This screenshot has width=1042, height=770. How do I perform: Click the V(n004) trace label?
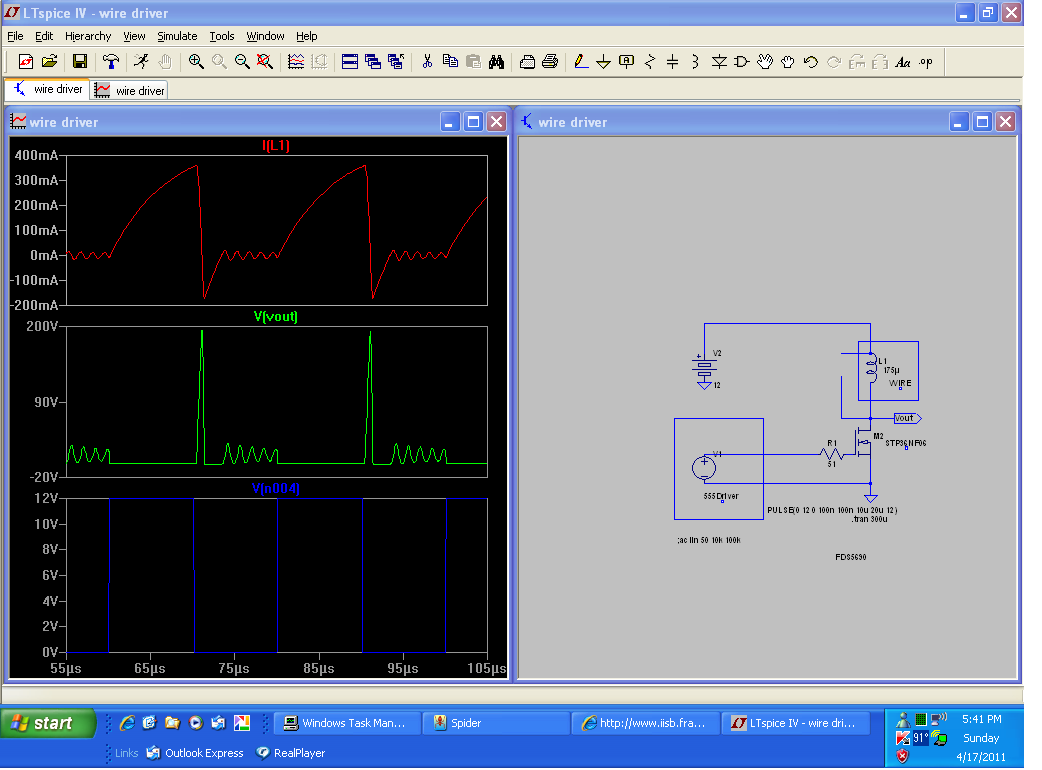pos(276,488)
